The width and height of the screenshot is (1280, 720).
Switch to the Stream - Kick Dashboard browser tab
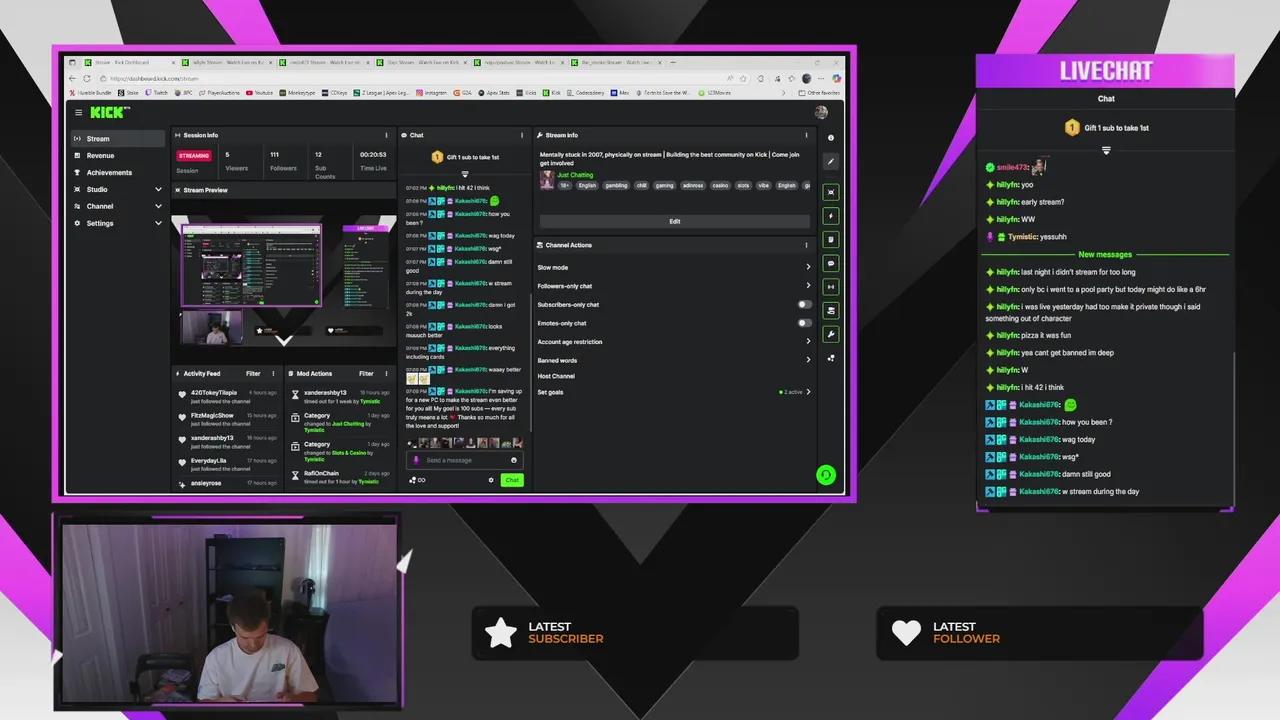point(128,62)
